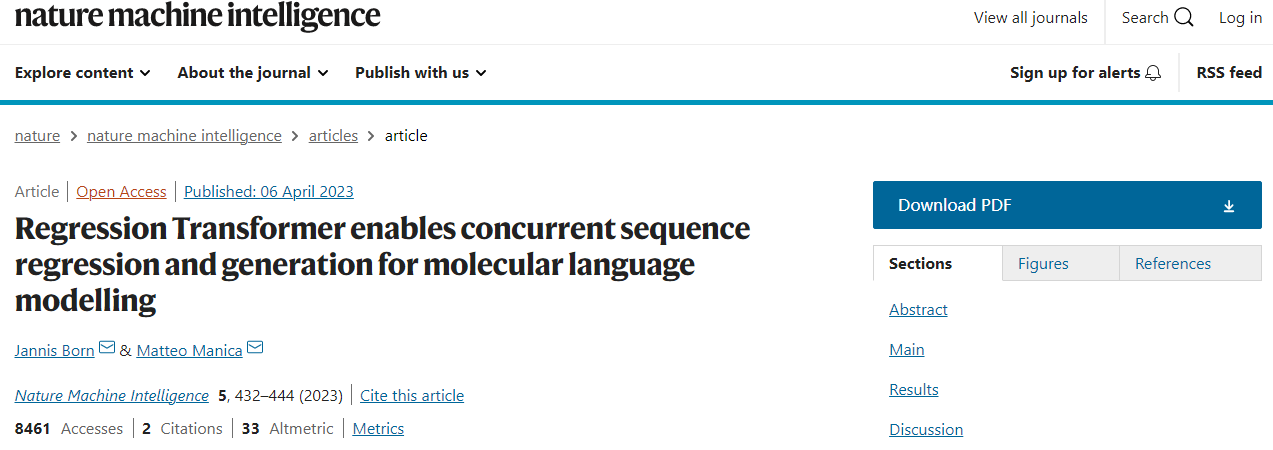Click the download arrow icon on PDF button

1229,206
